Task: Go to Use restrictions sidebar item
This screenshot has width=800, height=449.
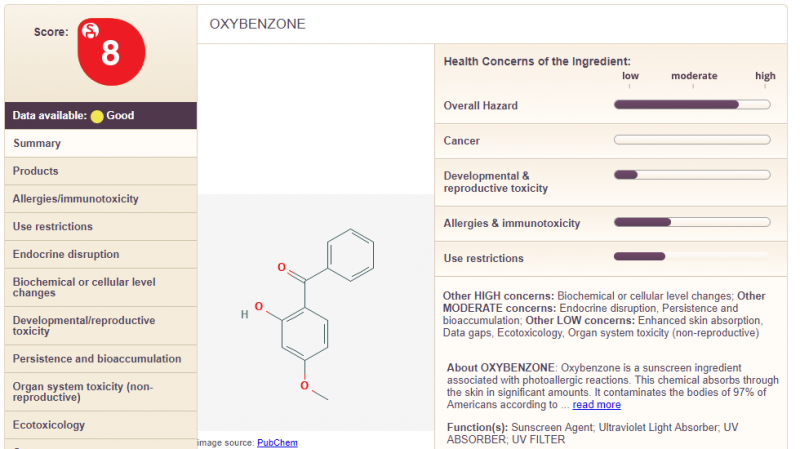Action: click(x=53, y=227)
